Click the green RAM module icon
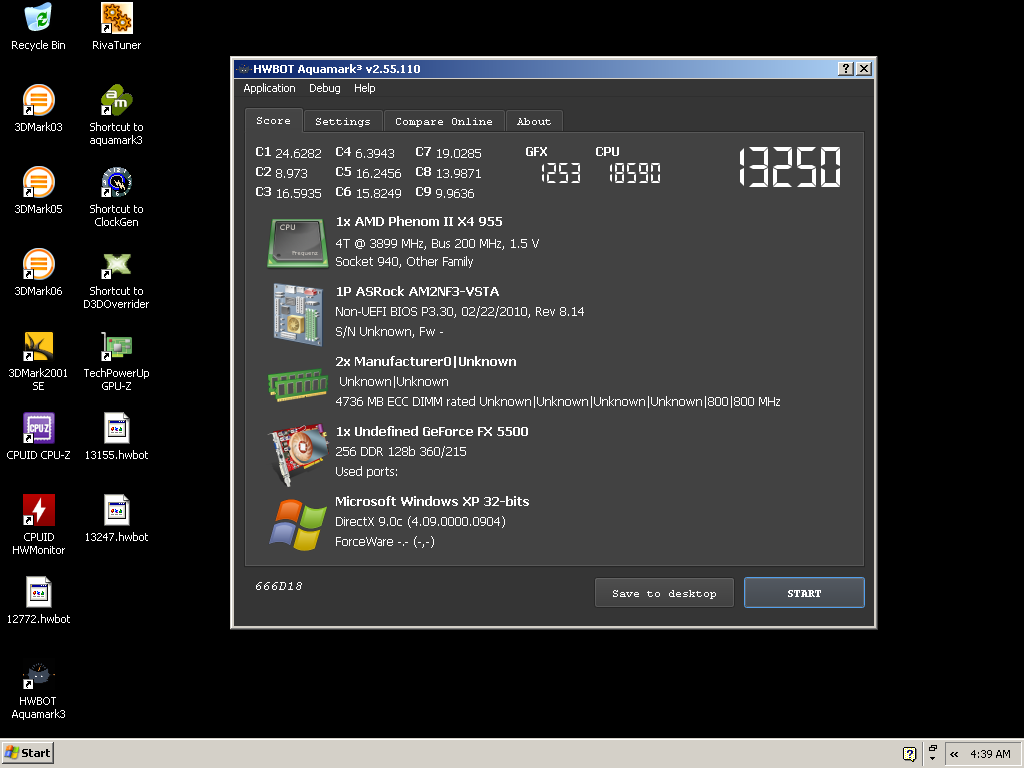The height and width of the screenshot is (768, 1024). (x=298, y=383)
